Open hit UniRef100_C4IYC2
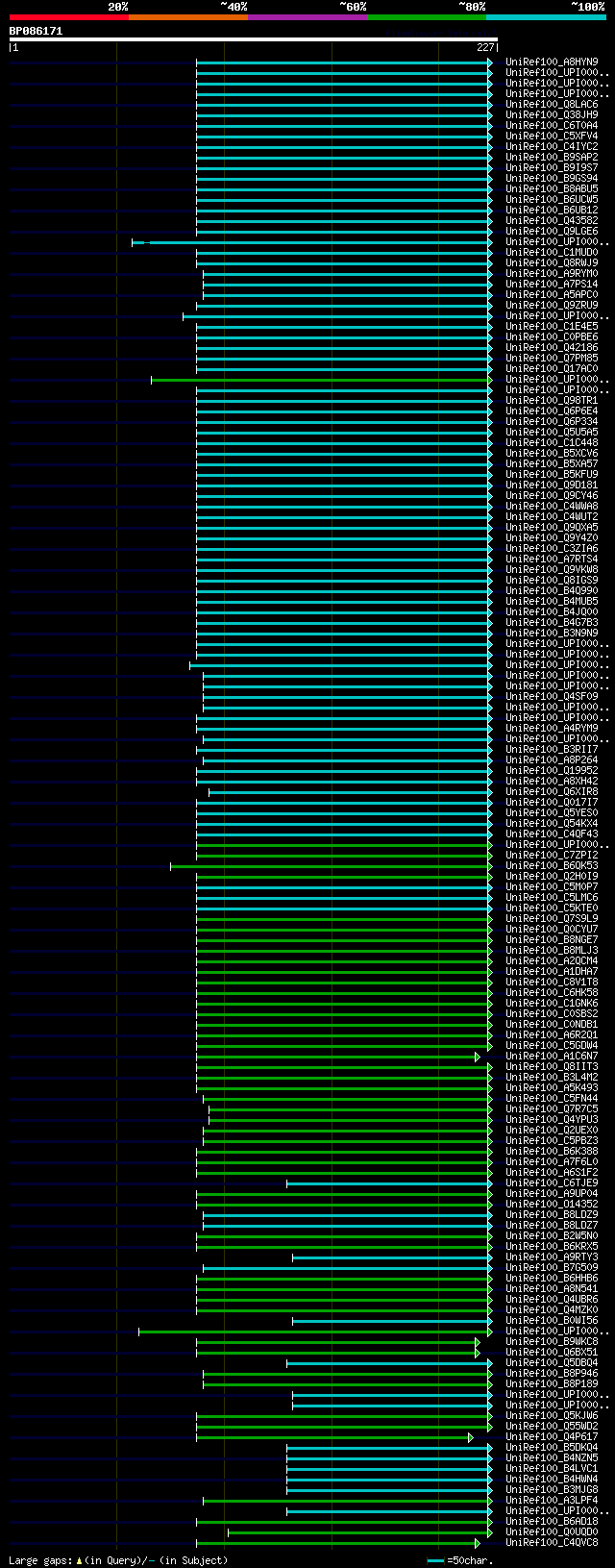Image resolution: width=615 pixels, height=1568 pixels. 552,146
